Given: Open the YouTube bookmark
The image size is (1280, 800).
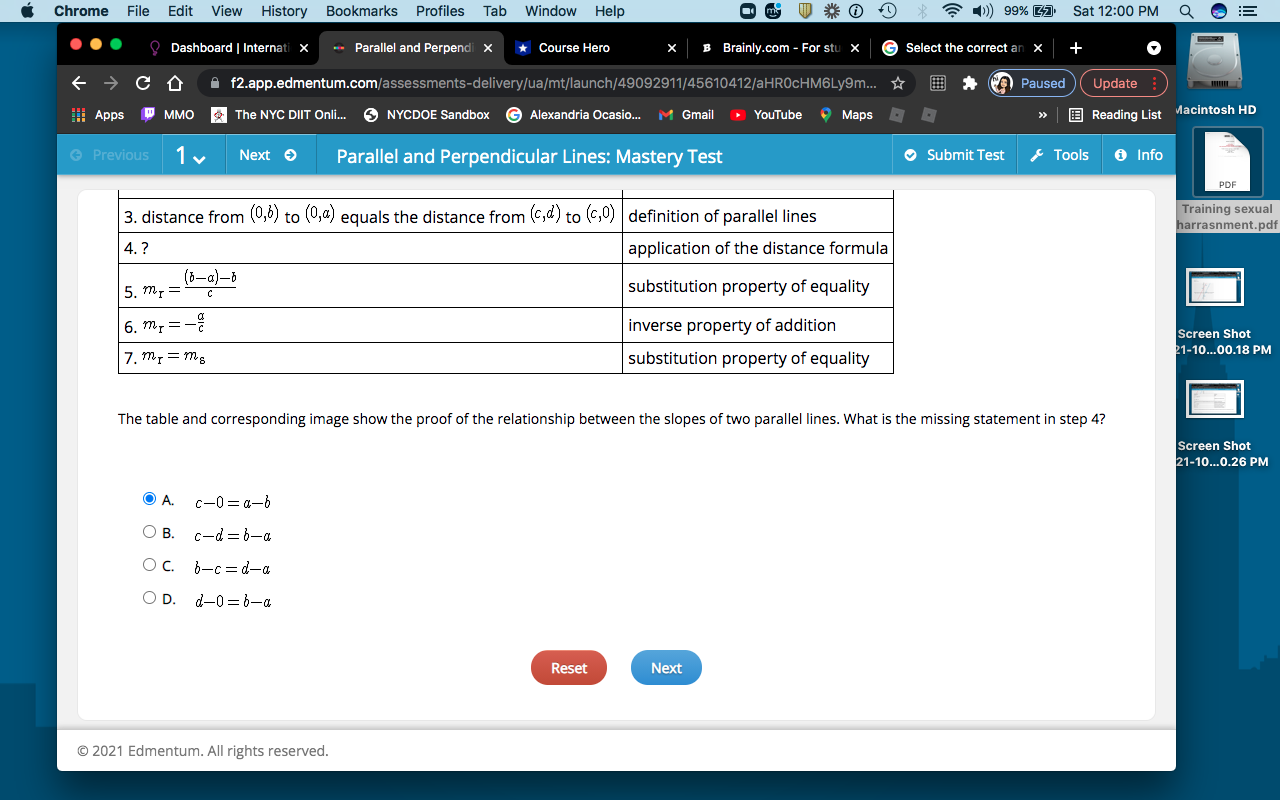Looking at the screenshot, I should 766,115.
